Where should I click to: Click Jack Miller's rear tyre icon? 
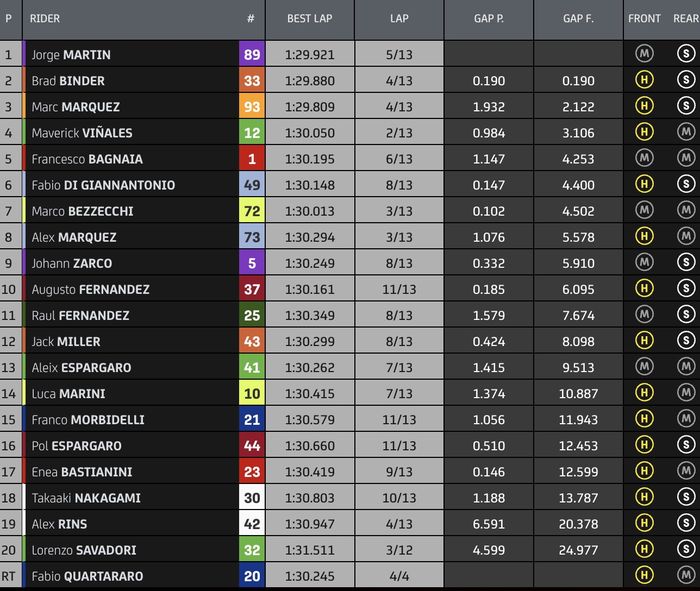point(686,340)
